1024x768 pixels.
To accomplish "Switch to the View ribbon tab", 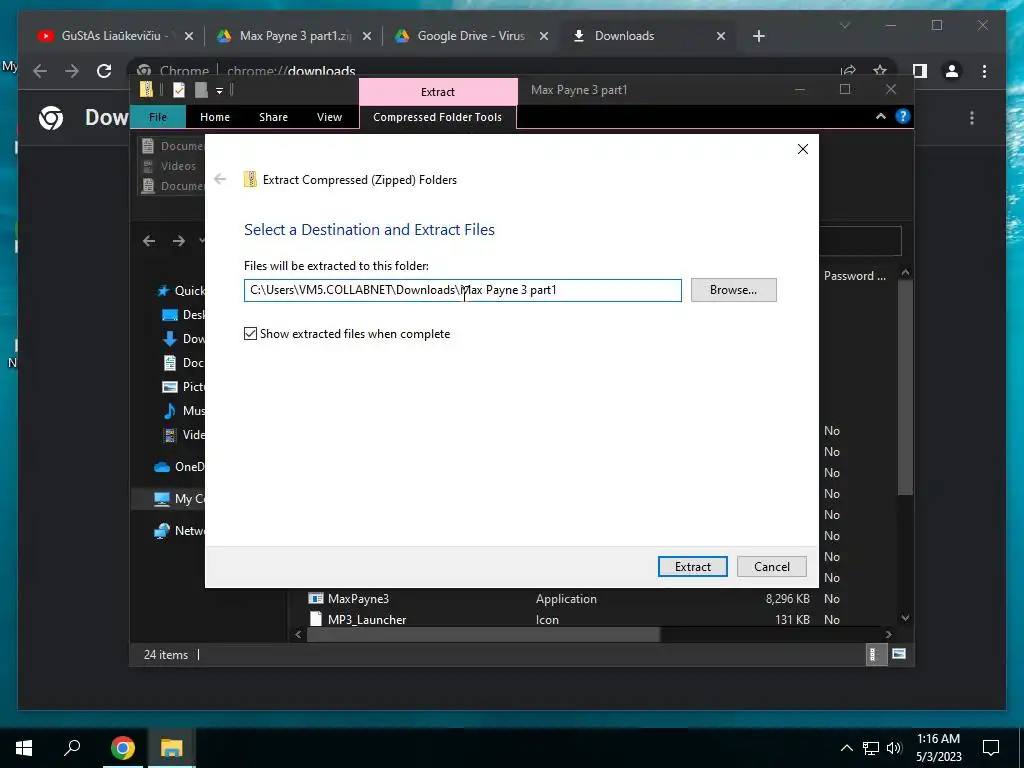I will (x=329, y=117).
